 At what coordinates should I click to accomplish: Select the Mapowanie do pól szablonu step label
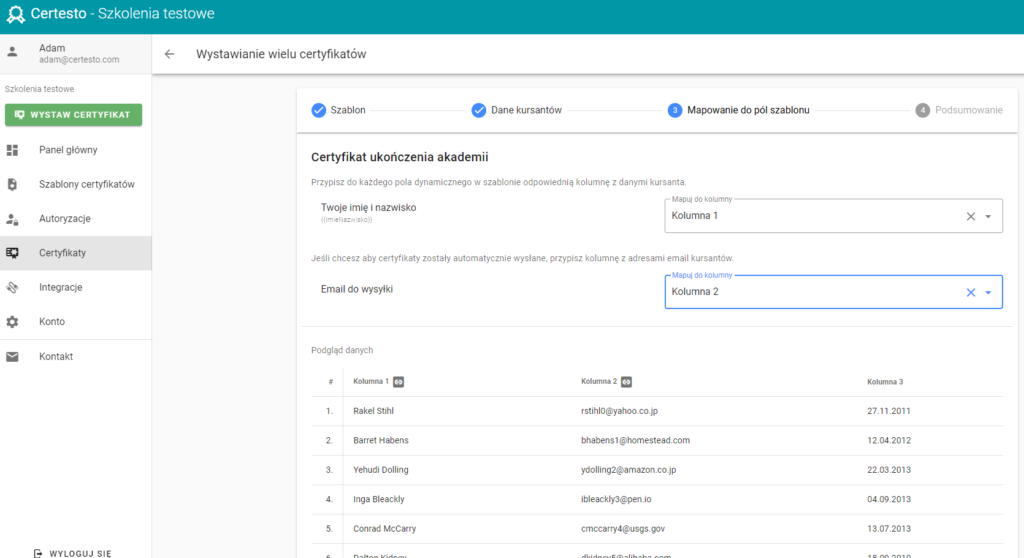click(x=748, y=110)
